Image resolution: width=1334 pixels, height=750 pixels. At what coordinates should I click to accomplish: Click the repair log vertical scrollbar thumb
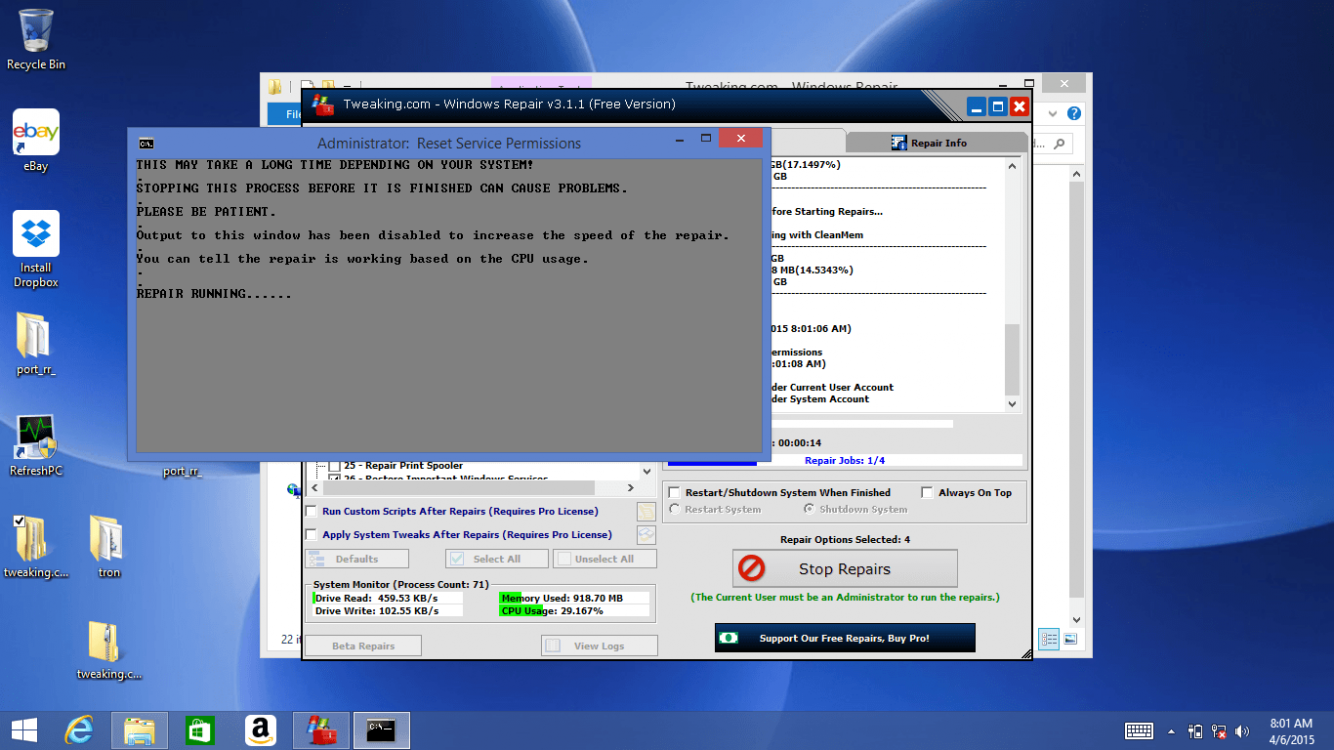pos(1012,359)
